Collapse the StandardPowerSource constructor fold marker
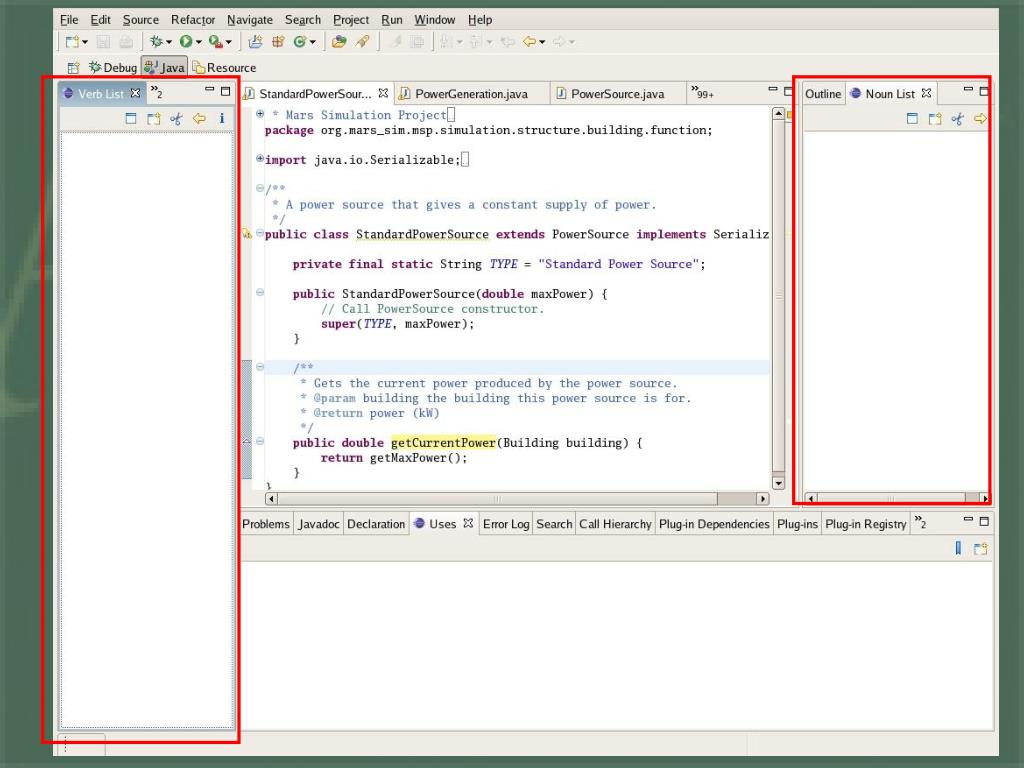1024x768 pixels. point(260,293)
